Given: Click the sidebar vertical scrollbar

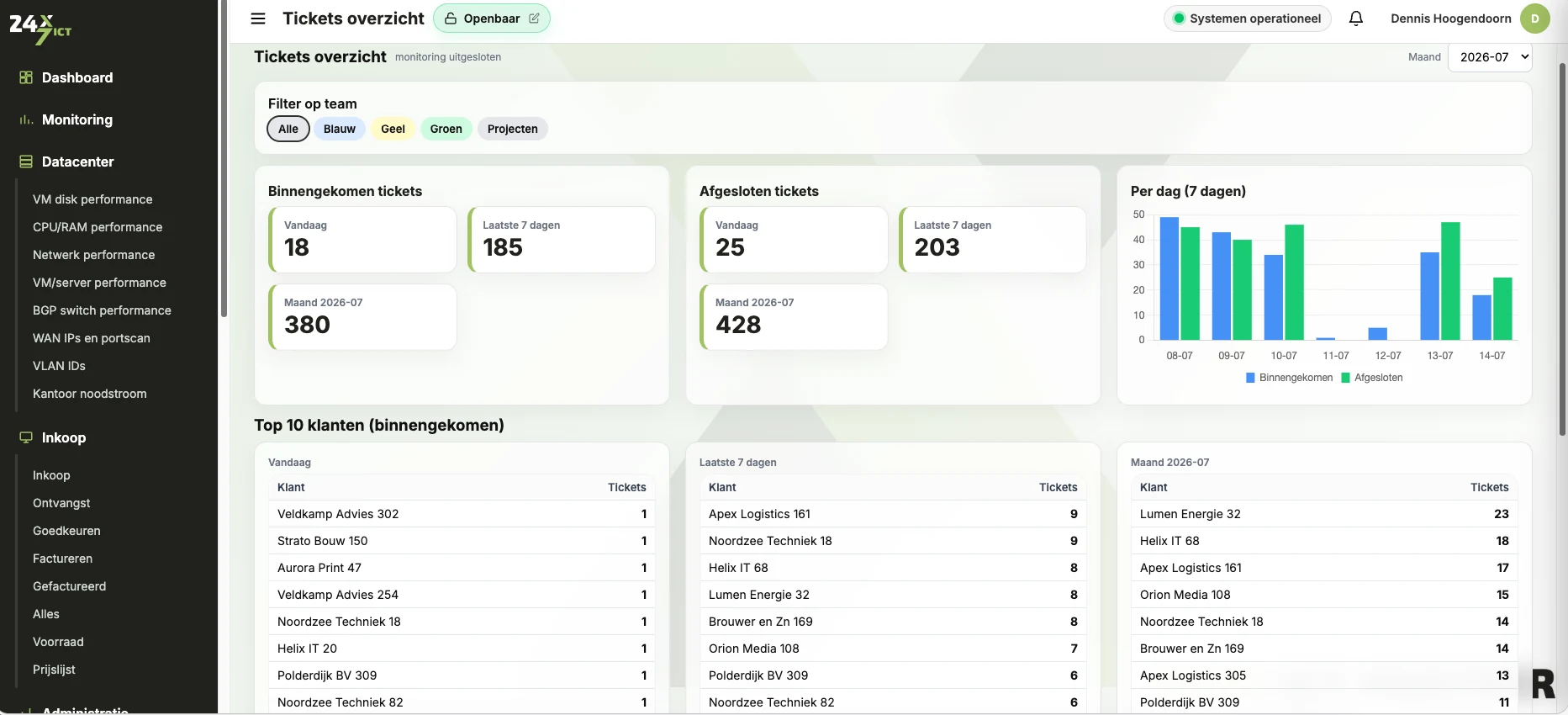Looking at the screenshot, I should pos(224,159).
